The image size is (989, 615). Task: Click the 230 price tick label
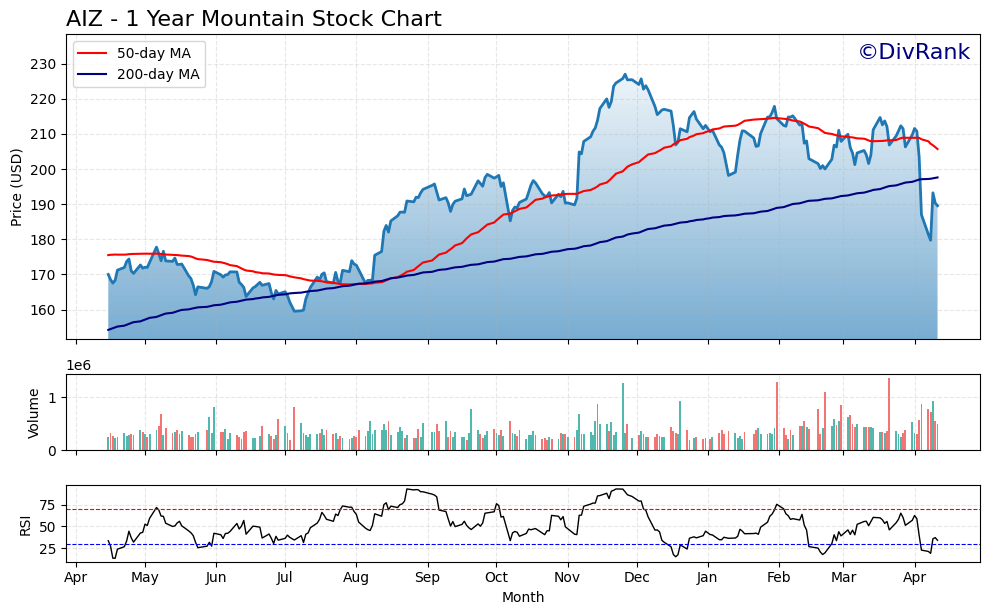[43, 64]
